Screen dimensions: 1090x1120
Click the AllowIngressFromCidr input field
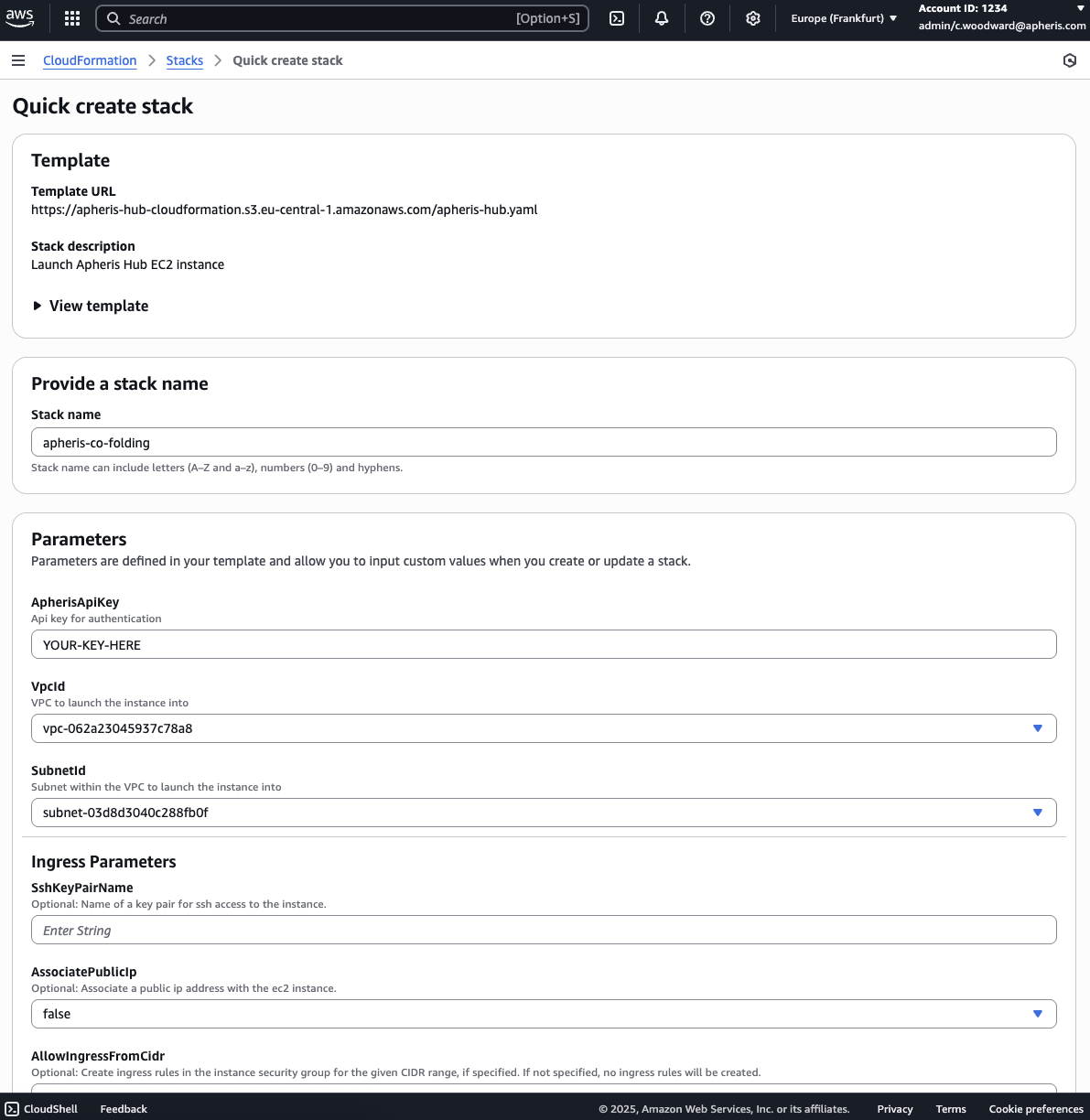544,1088
